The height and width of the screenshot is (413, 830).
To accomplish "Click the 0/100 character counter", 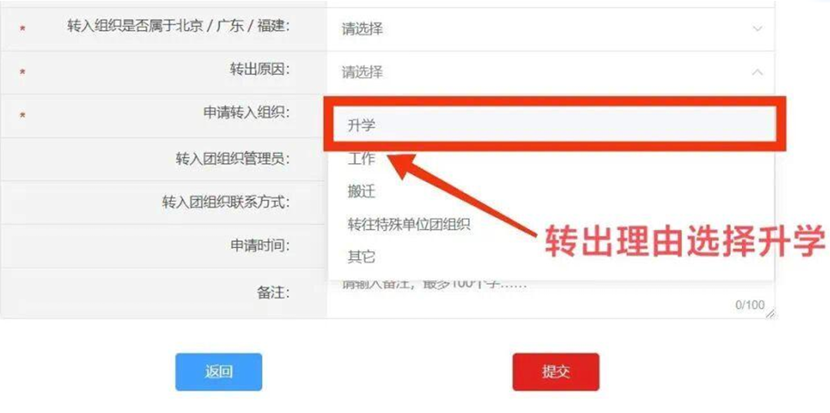I will pyautogui.click(x=750, y=304).
